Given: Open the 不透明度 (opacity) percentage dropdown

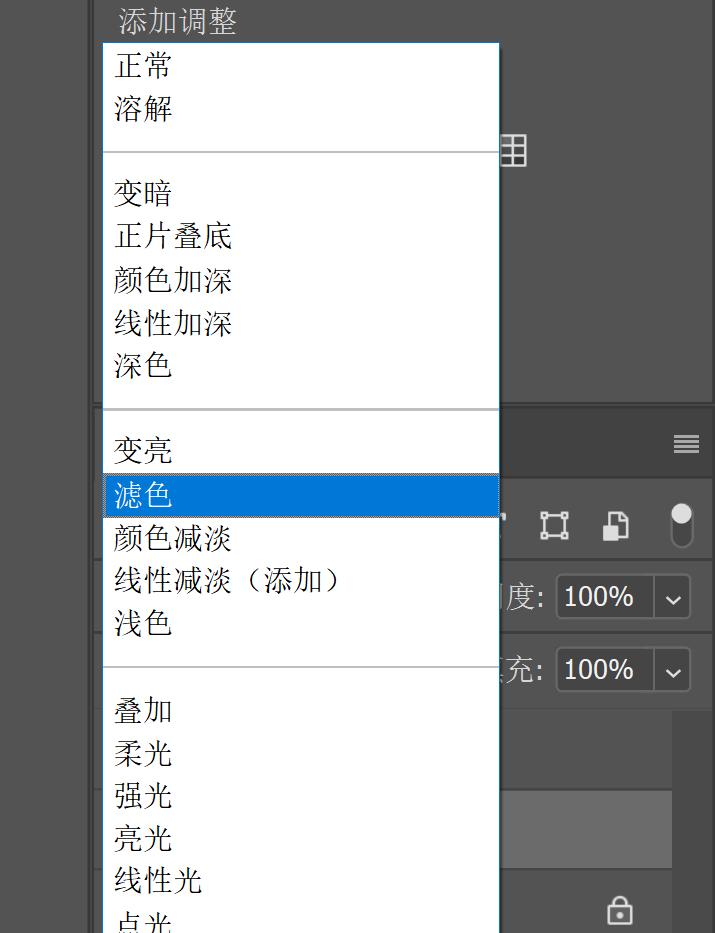Looking at the screenshot, I should (x=672, y=596).
